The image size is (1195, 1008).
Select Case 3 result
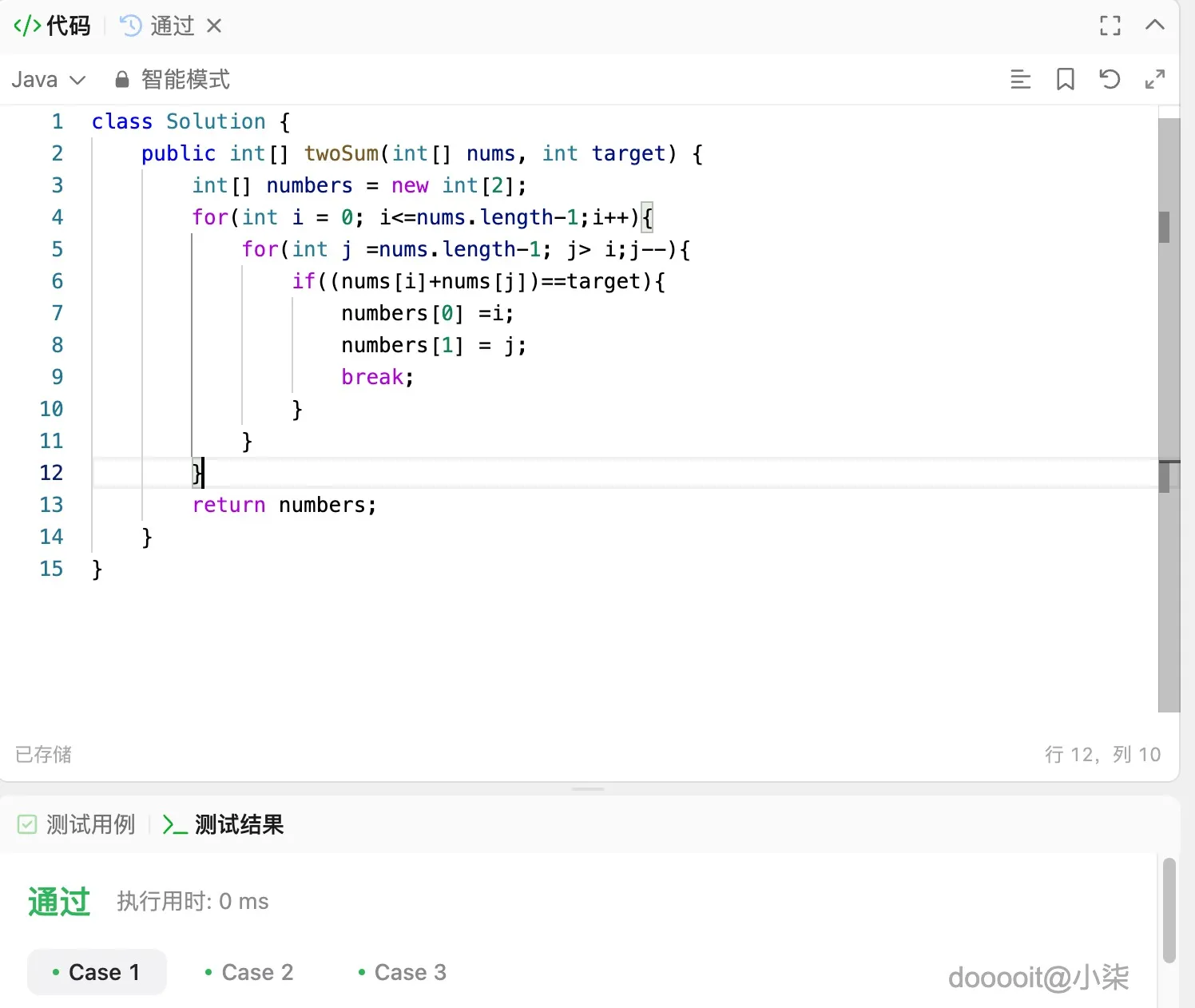403,972
